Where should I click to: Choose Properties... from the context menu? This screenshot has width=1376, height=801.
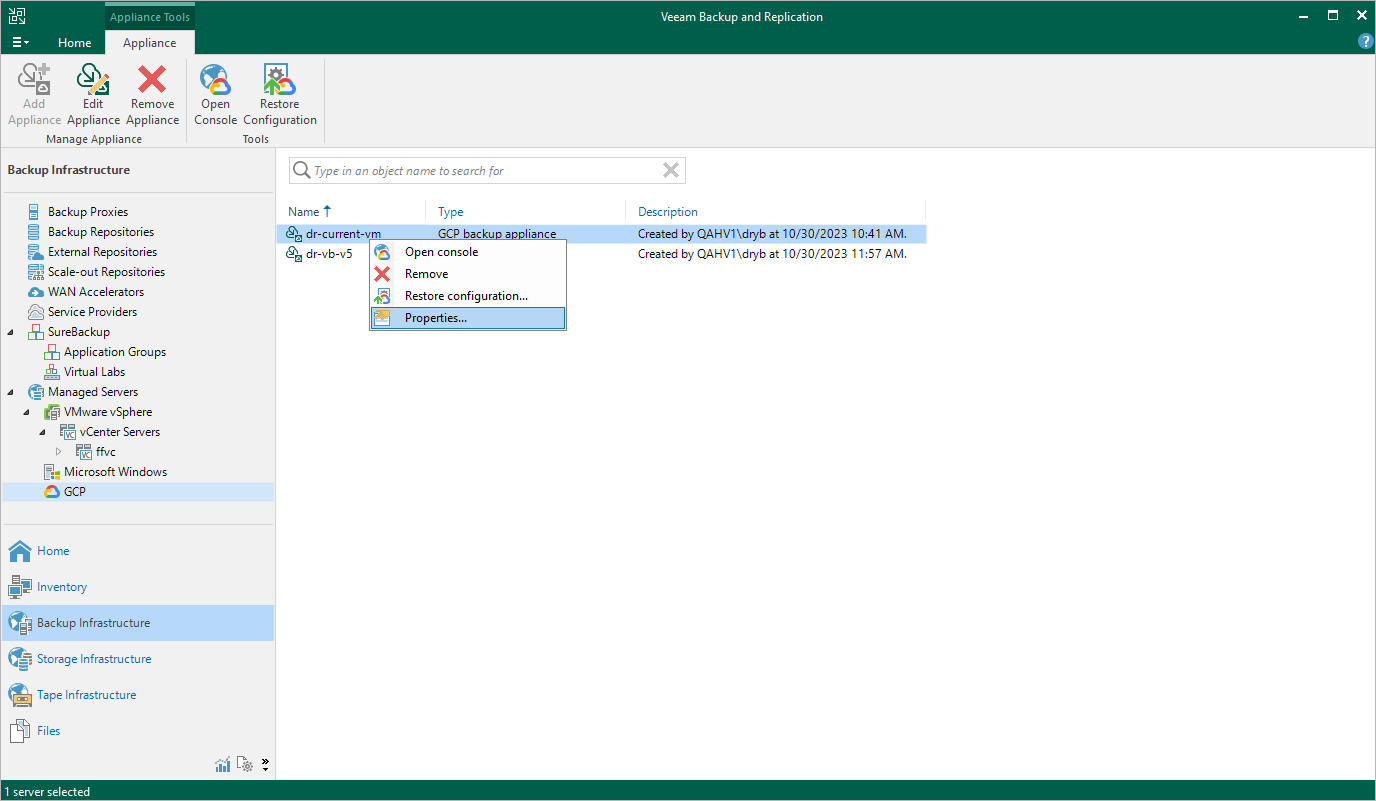click(x=468, y=318)
